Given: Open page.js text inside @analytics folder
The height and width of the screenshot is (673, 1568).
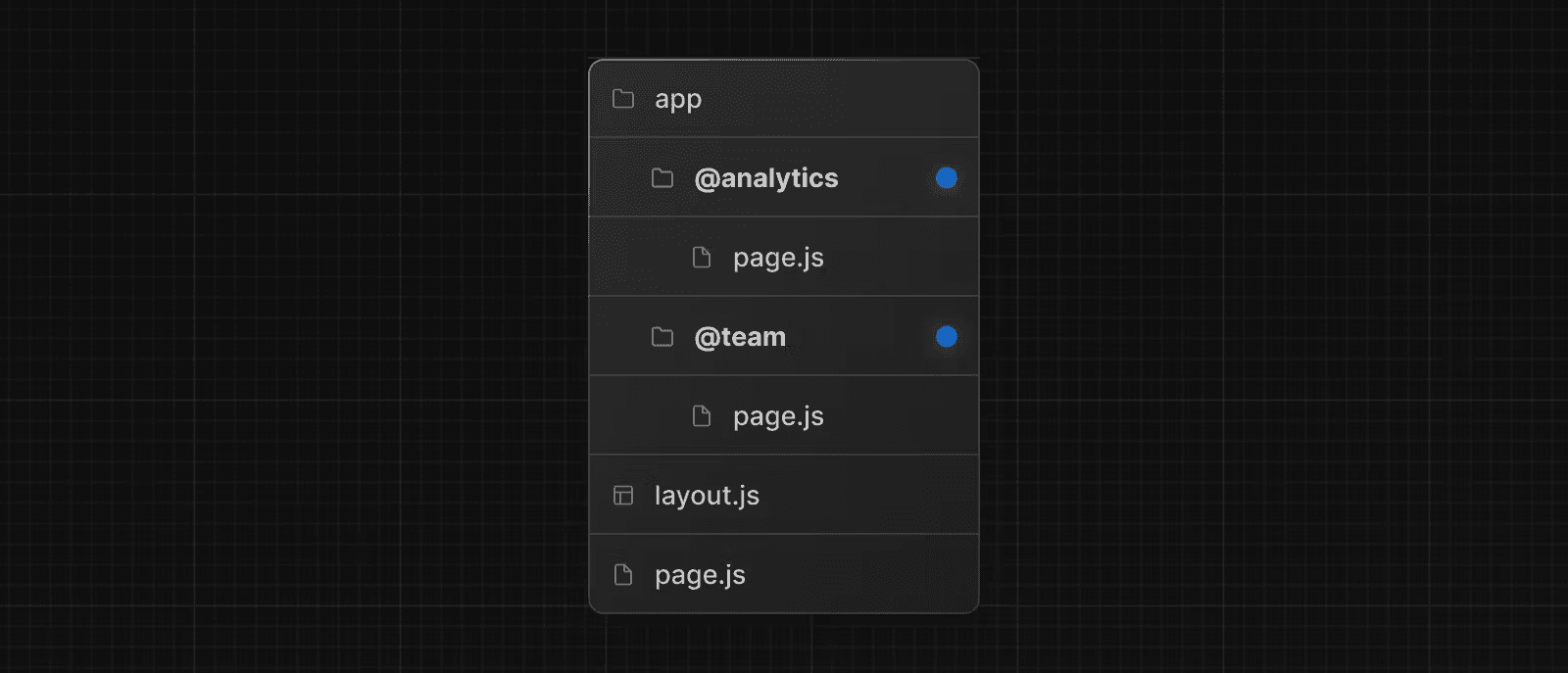Looking at the screenshot, I should [x=778, y=258].
